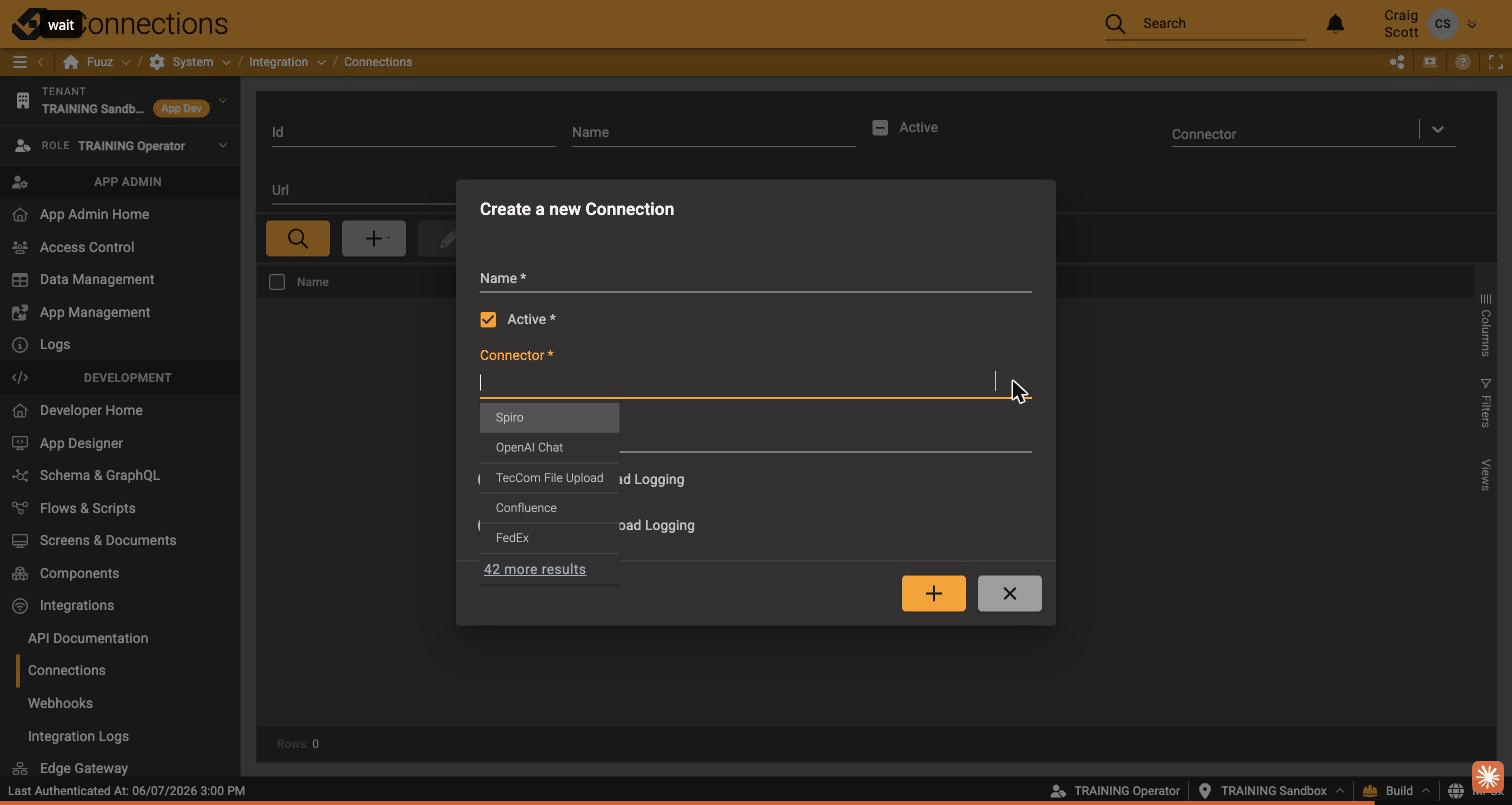
Task: Click the Components sidebar icon
Action: [20, 573]
